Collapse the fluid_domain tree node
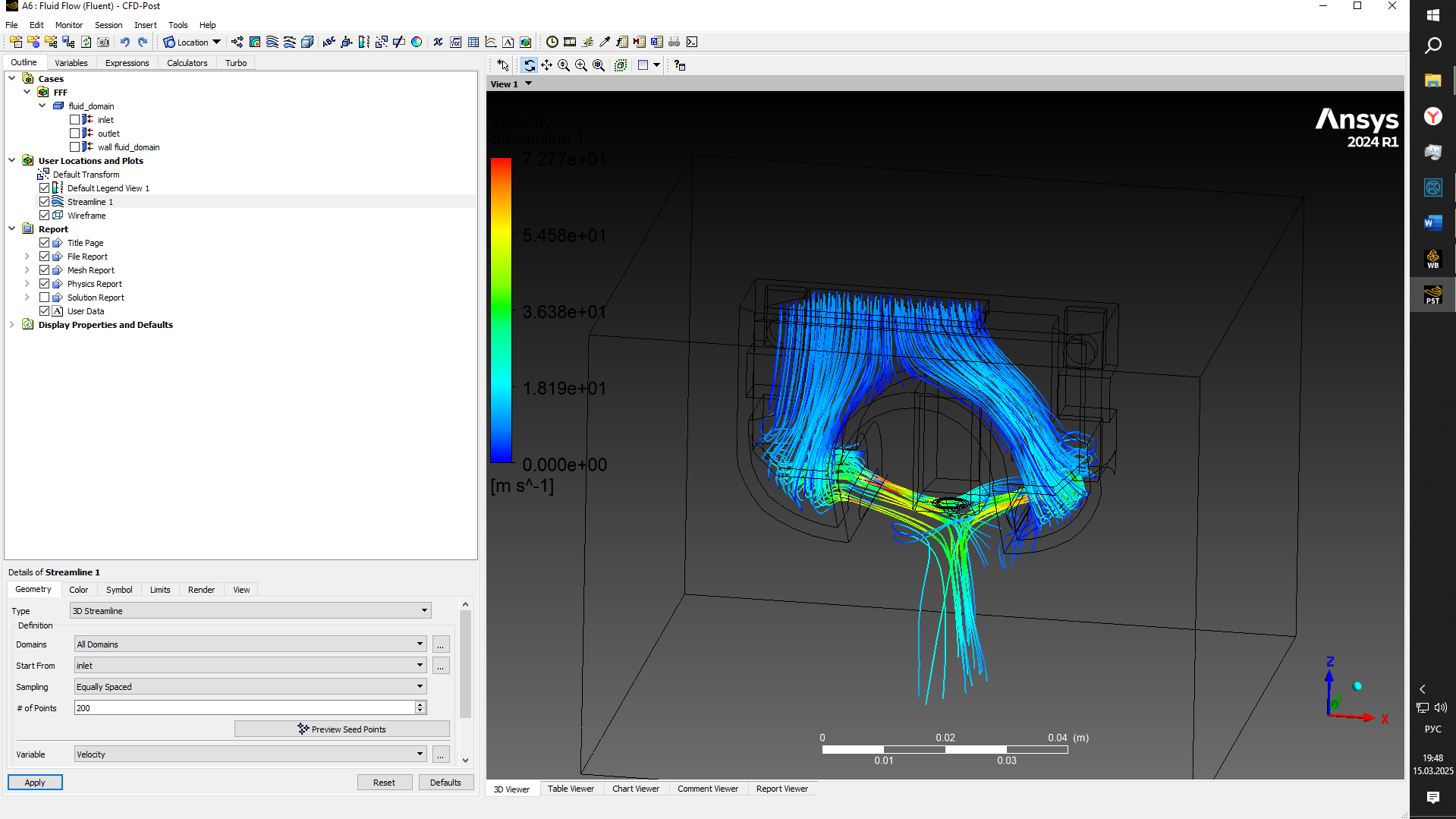 [42, 106]
